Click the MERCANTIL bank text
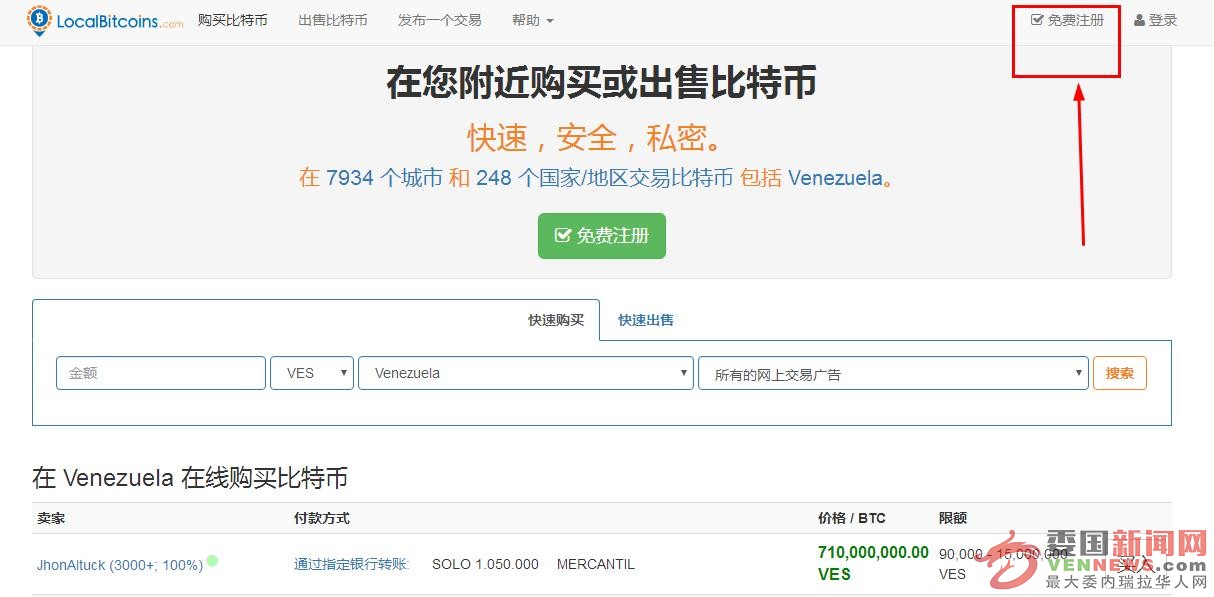This screenshot has width=1214, height=597. pyautogui.click(x=596, y=564)
